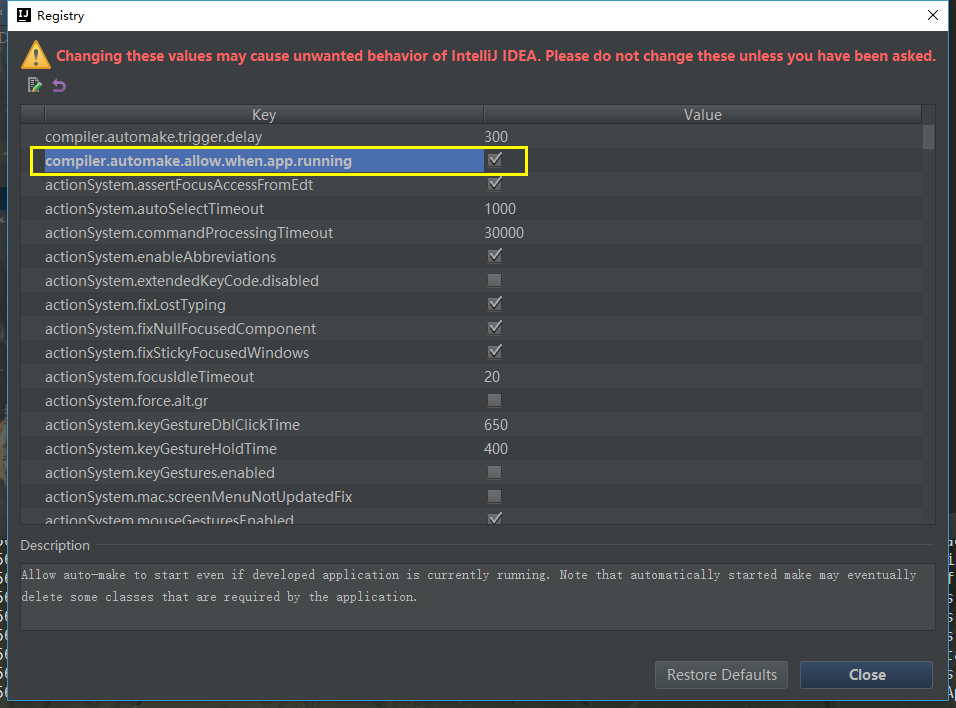Click the Edit value pencil icon

click(x=35, y=85)
